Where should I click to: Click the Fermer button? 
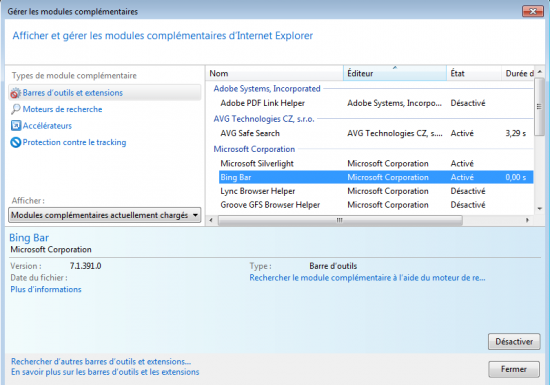pyautogui.click(x=514, y=369)
